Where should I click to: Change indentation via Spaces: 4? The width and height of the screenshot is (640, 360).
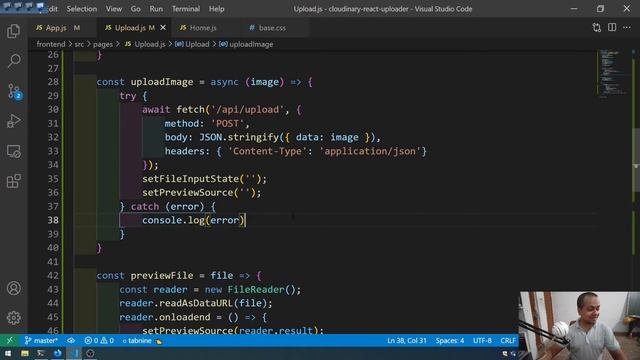pyautogui.click(x=449, y=340)
